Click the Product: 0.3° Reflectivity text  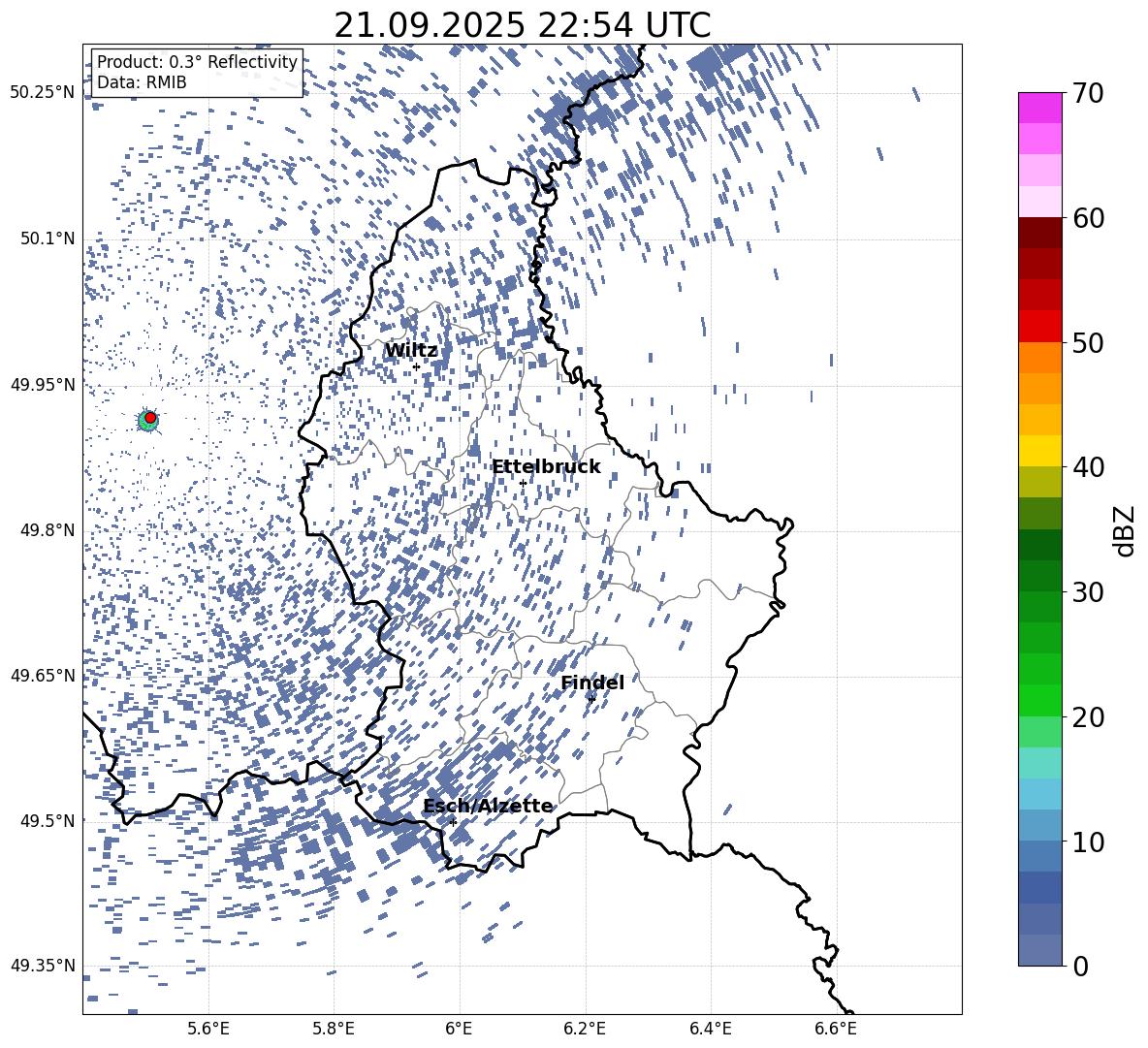pyautogui.click(x=197, y=61)
